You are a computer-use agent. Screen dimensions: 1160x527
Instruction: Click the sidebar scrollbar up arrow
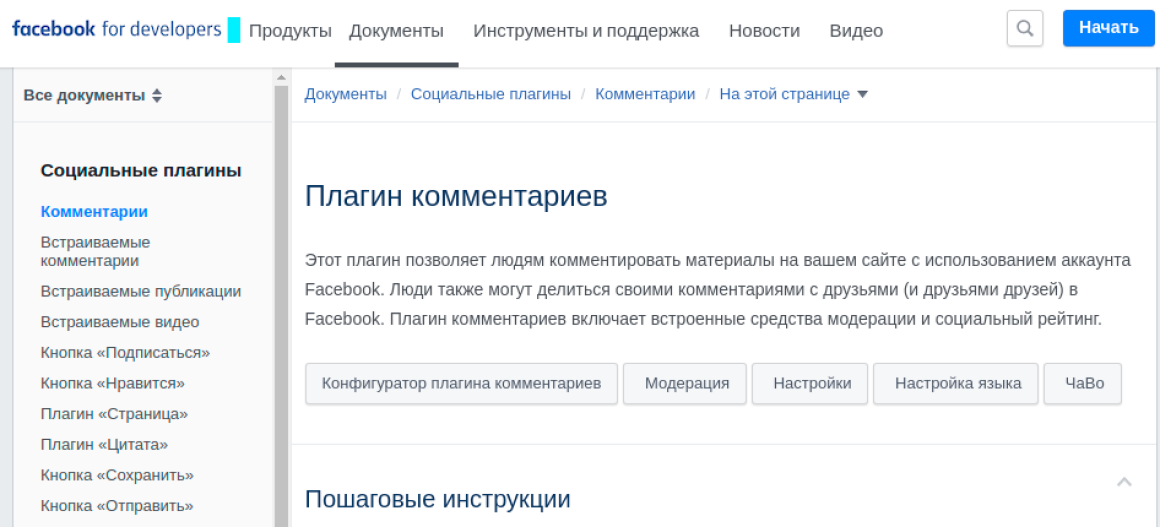281,77
